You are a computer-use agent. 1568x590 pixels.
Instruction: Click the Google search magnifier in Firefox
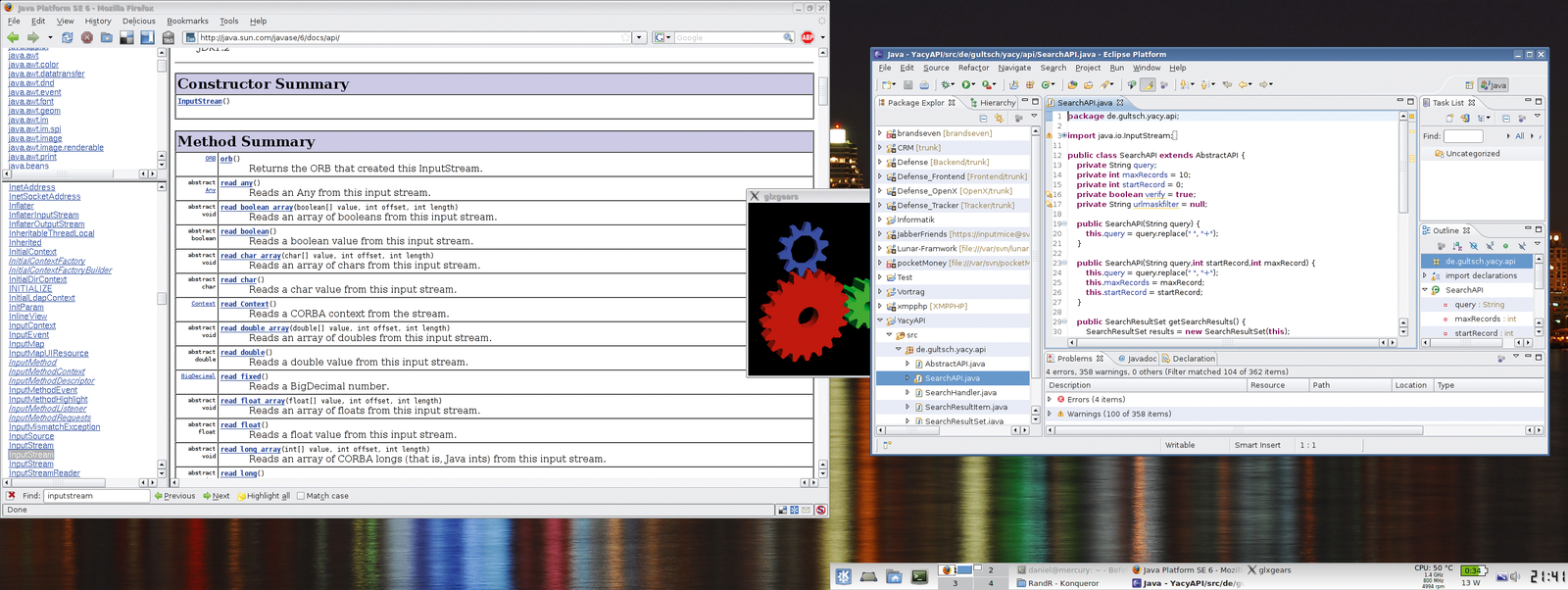coord(788,37)
